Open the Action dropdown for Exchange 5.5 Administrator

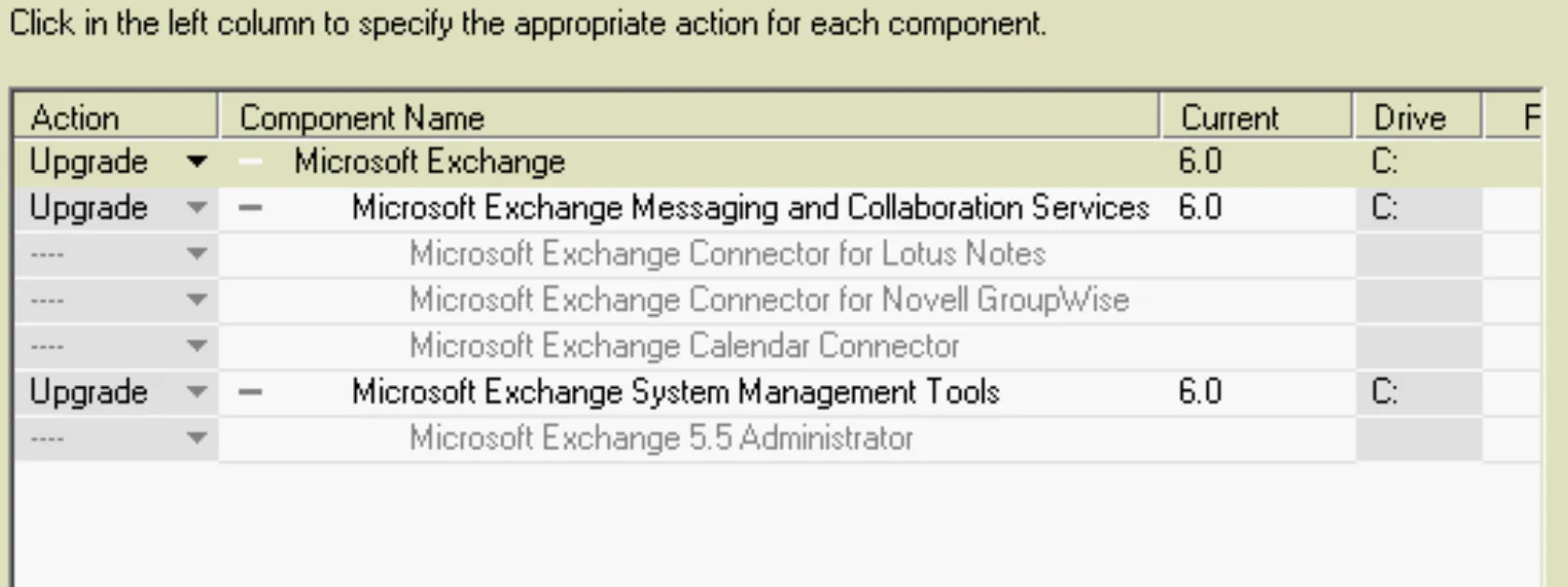click(x=196, y=437)
